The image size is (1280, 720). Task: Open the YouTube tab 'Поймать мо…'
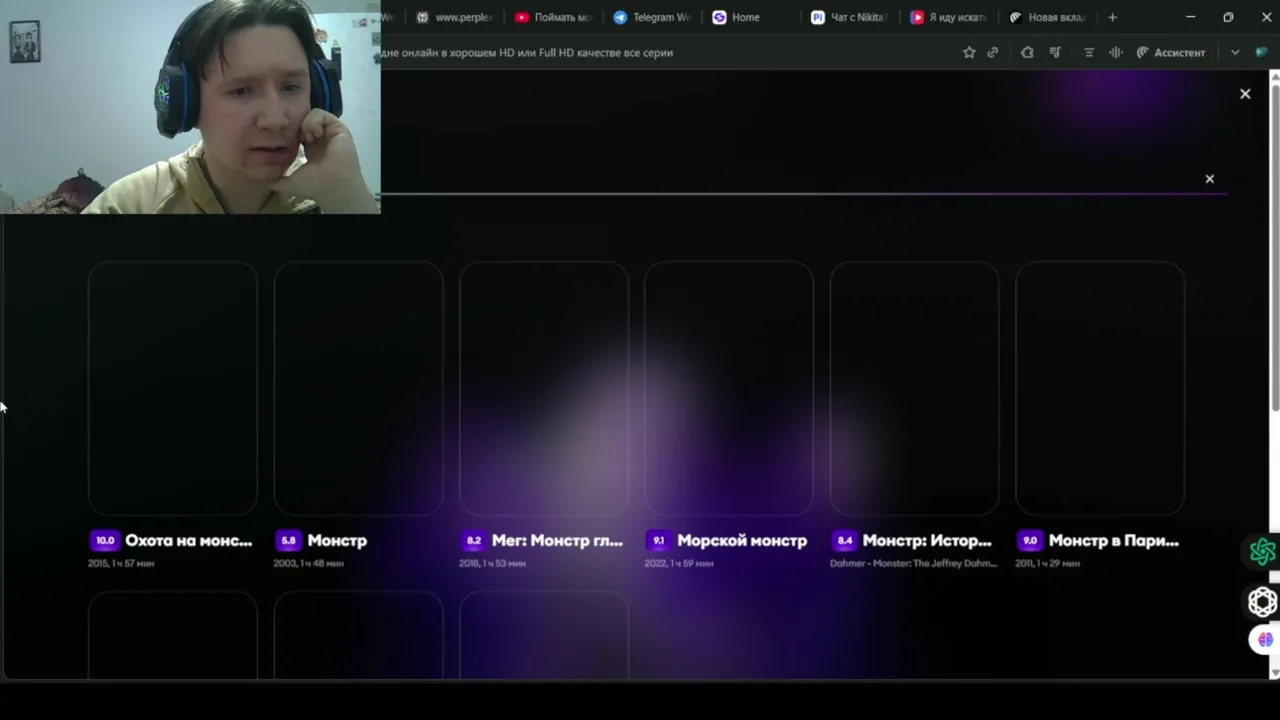[554, 17]
